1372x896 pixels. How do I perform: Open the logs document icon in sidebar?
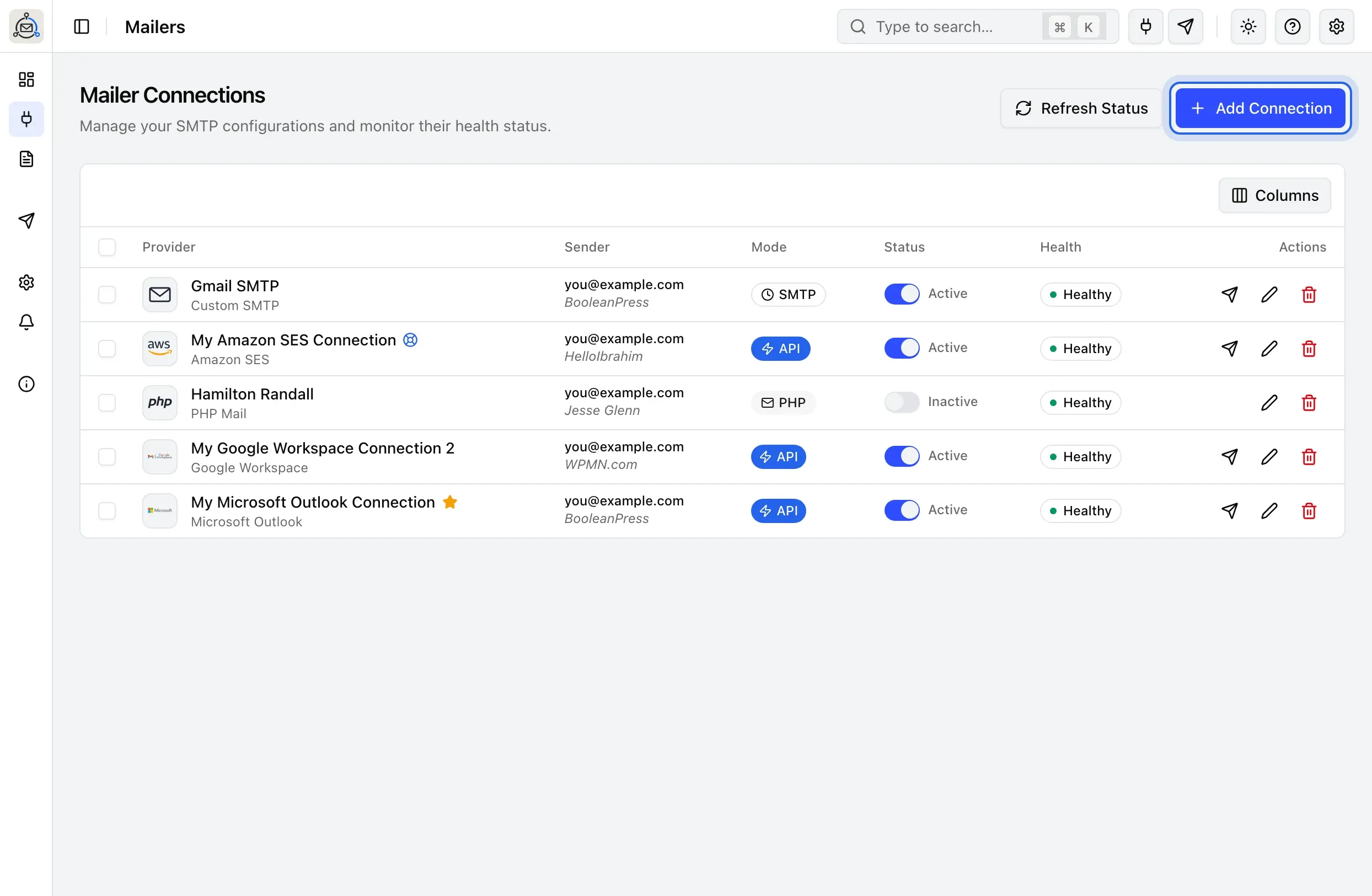tap(26, 159)
